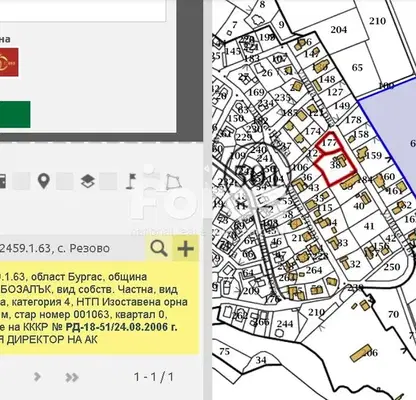Go to next results page arrow

pyautogui.click(x=37, y=377)
